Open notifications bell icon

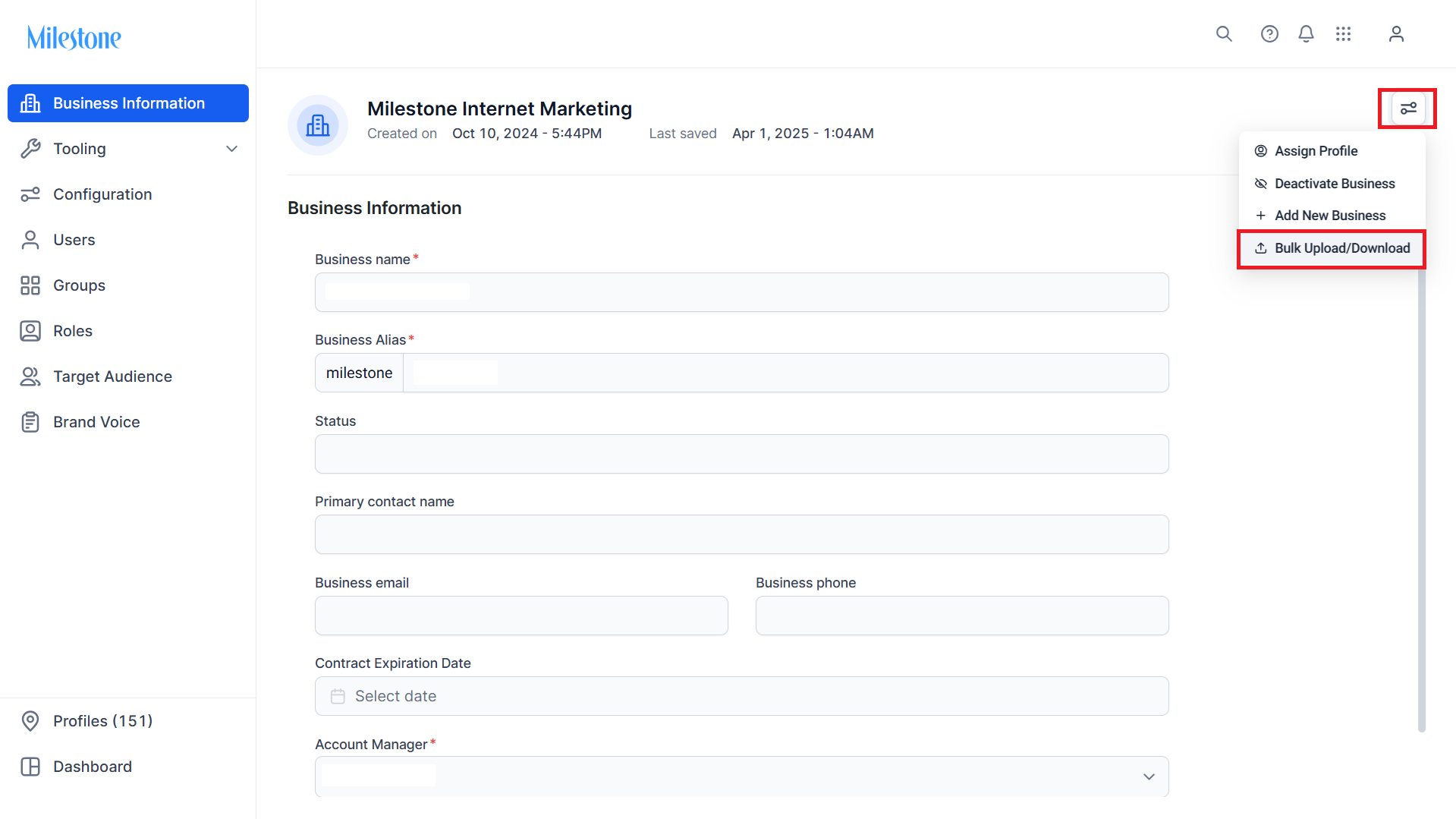(x=1306, y=33)
